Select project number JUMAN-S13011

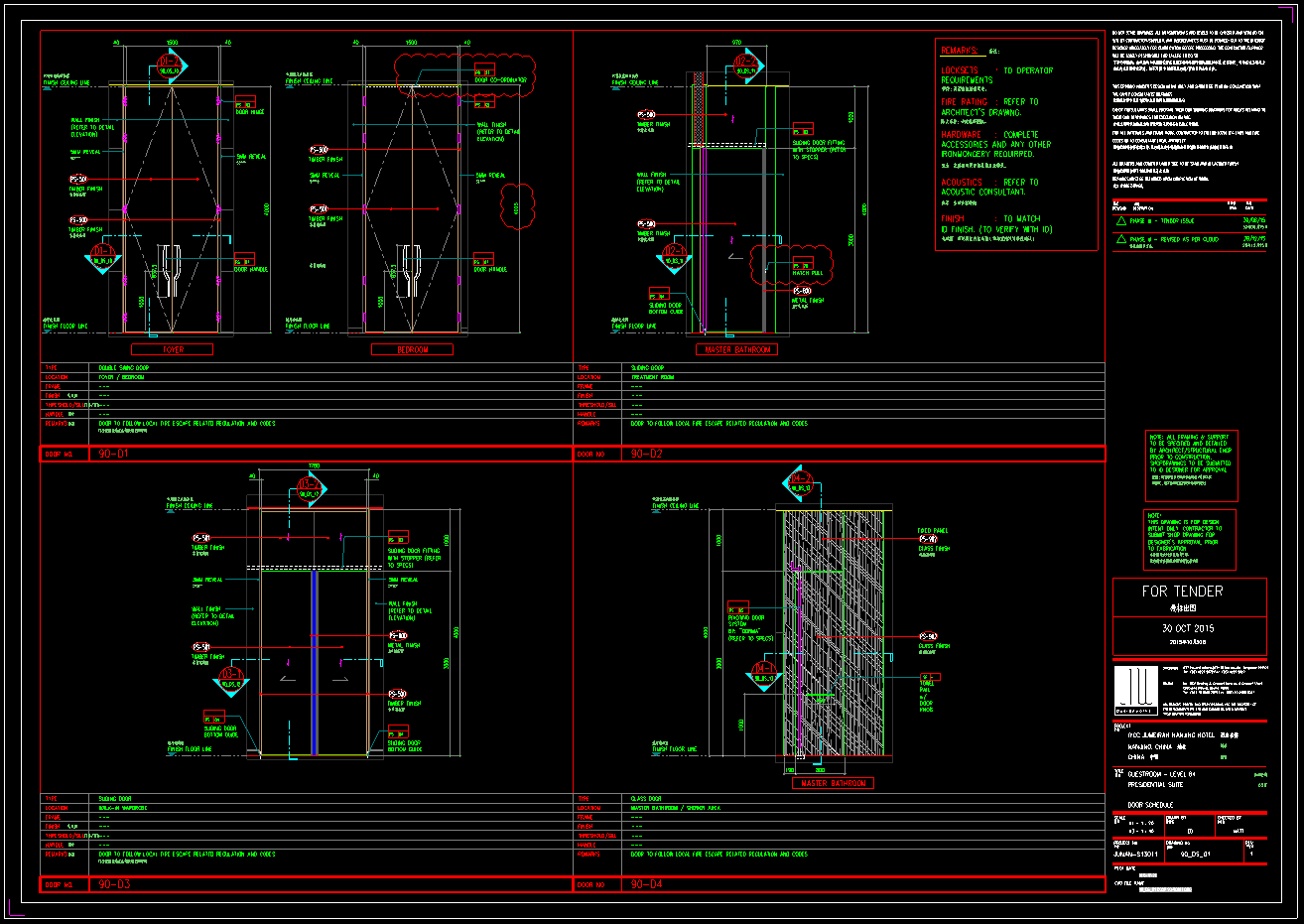[1136, 853]
